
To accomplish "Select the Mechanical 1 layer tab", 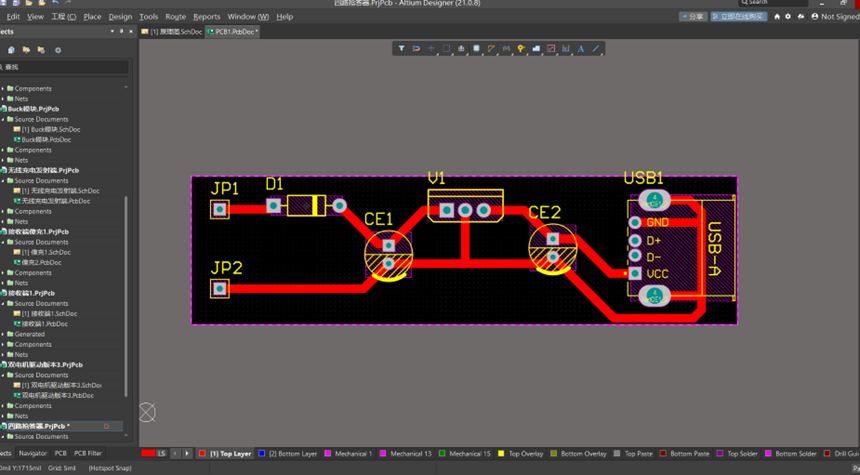I will tap(348, 454).
